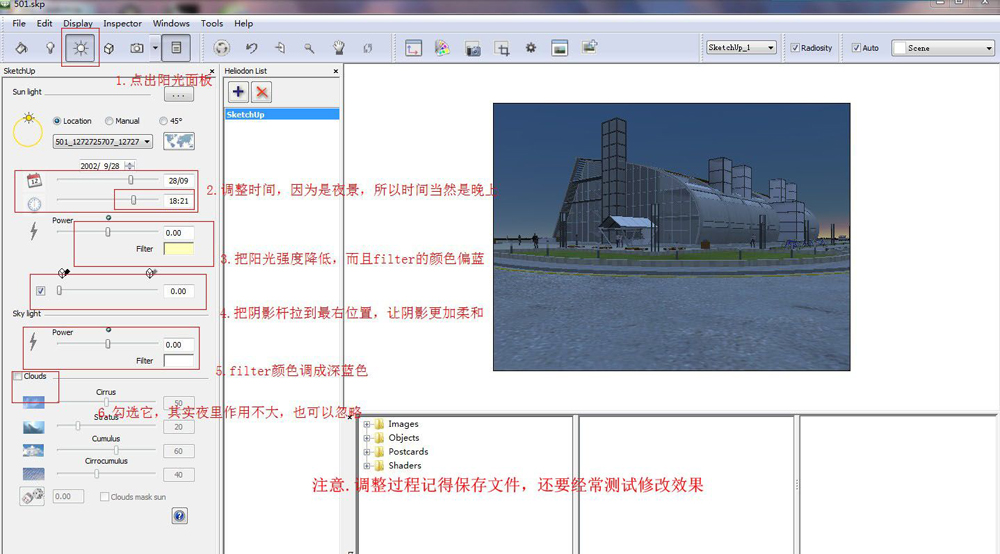Click the Sun light ellipsis button
This screenshot has width=1000, height=554.
click(x=178, y=95)
